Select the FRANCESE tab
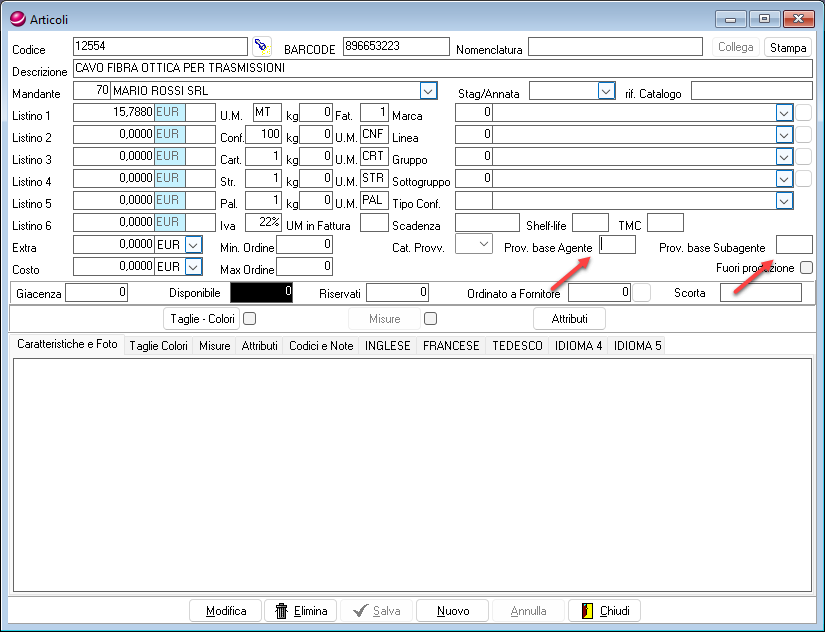 pos(451,346)
